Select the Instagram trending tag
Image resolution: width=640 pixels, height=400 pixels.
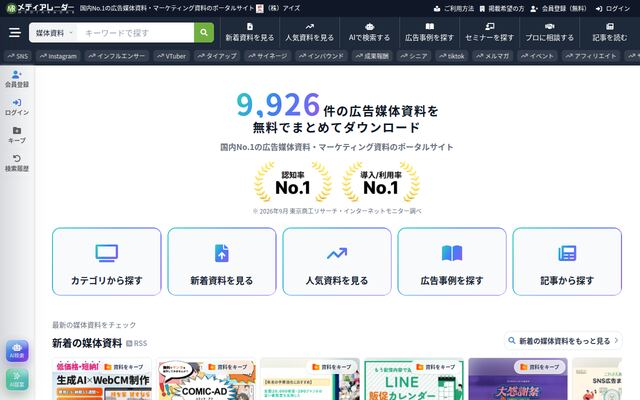point(58,56)
